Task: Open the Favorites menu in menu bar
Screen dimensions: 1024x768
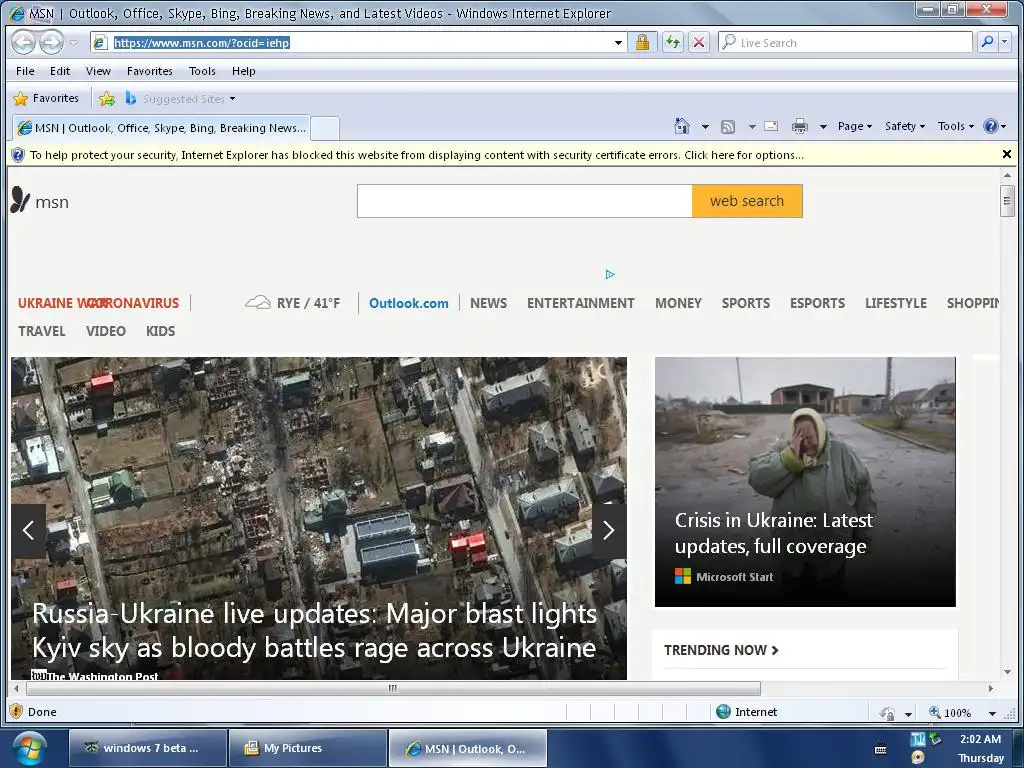Action: coord(150,71)
